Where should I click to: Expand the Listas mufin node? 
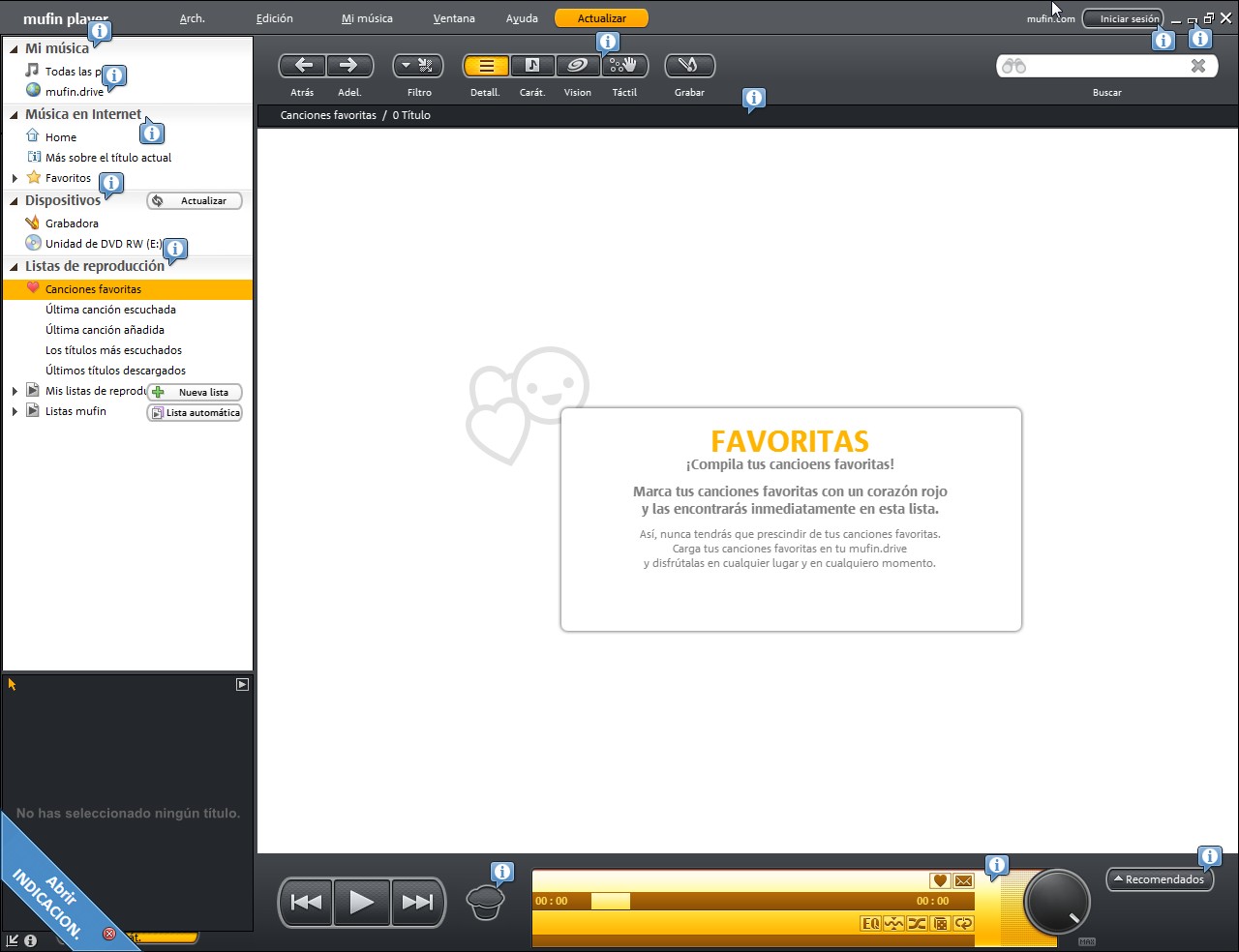15,411
